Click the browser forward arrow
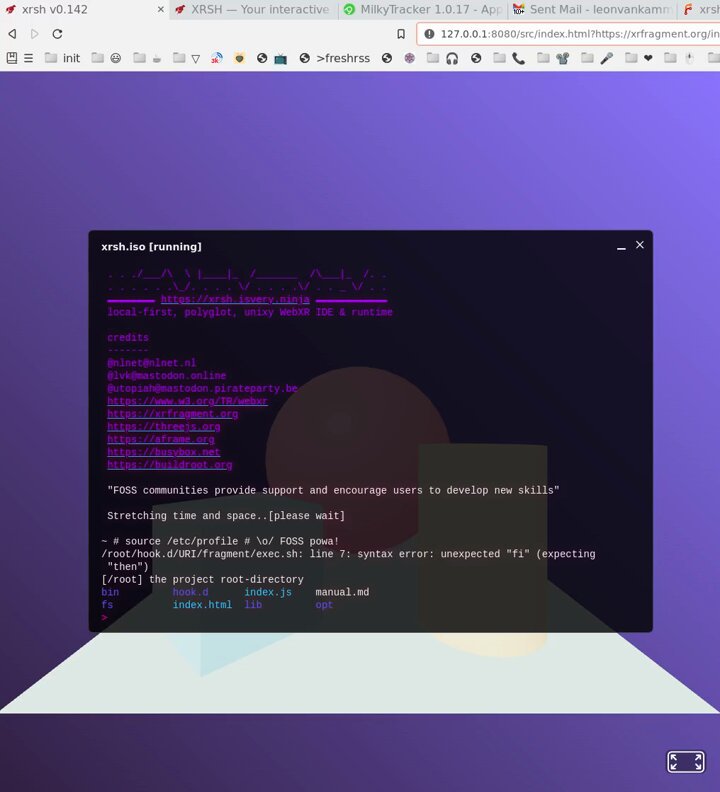The height and width of the screenshot is (792, 720). [35, 34]
